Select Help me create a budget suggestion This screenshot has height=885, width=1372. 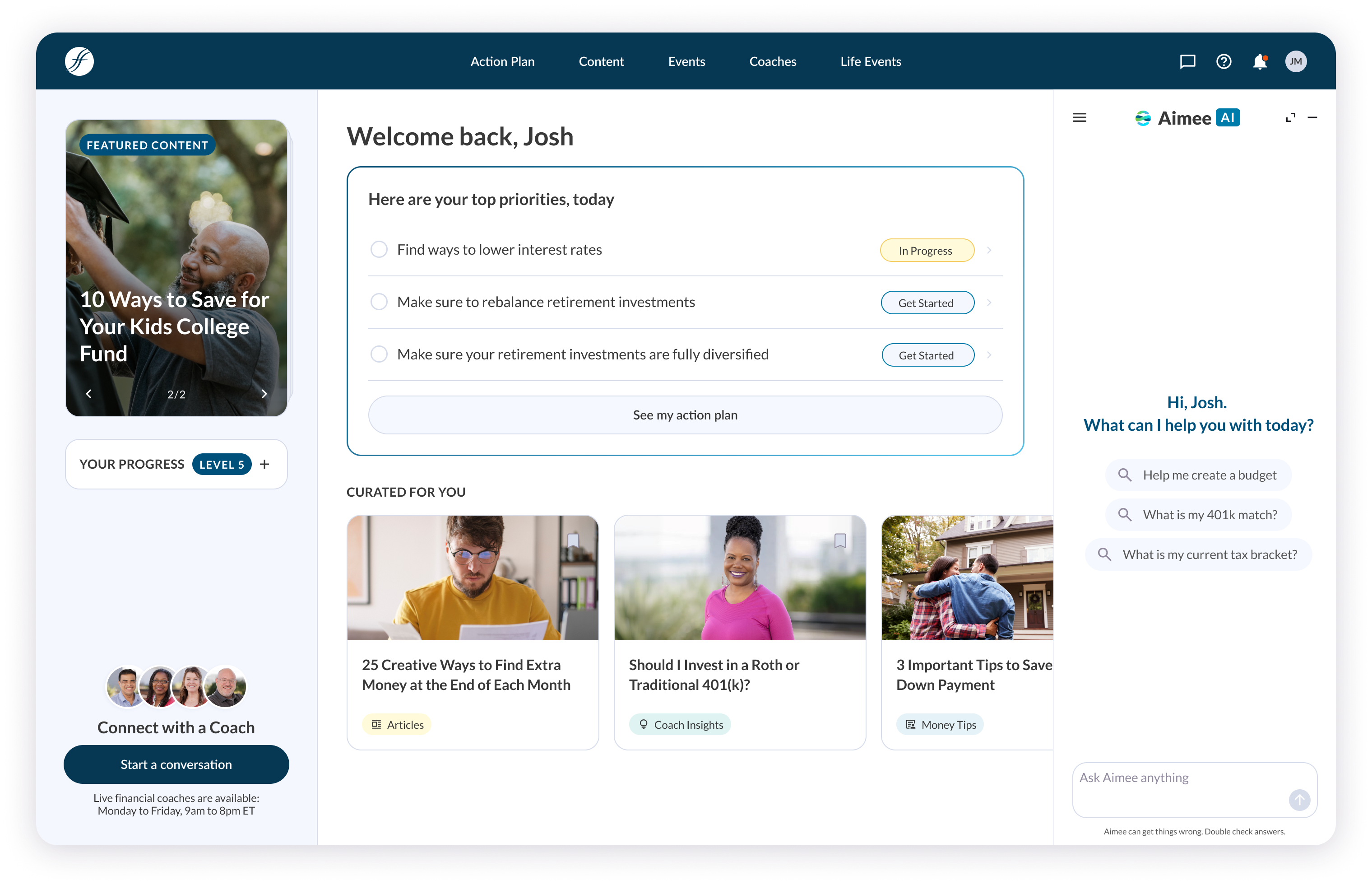1198,475
